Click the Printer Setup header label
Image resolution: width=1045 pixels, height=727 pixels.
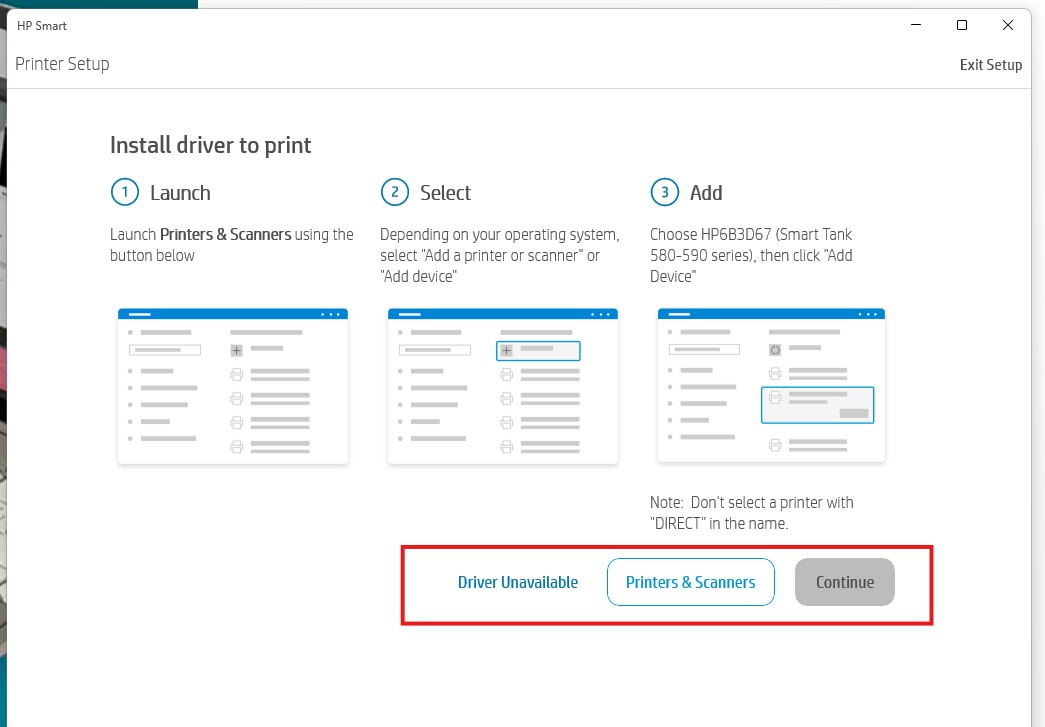click(x=62, y=64)
